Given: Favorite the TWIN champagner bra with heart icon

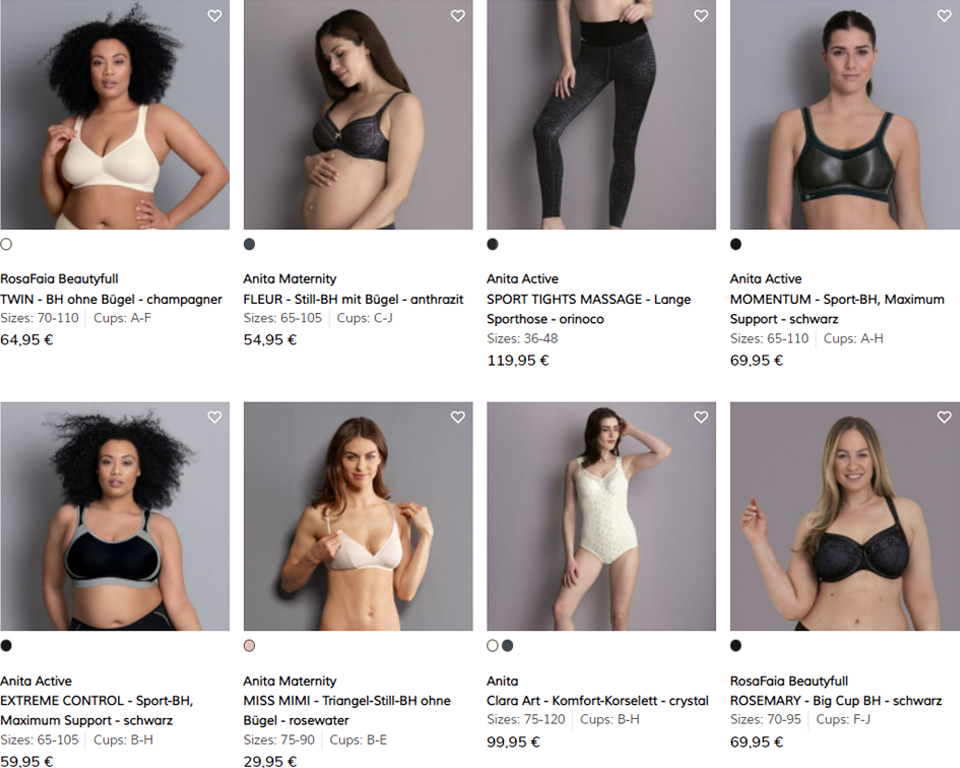Looking at the screenshot, I should coord(214,16).
